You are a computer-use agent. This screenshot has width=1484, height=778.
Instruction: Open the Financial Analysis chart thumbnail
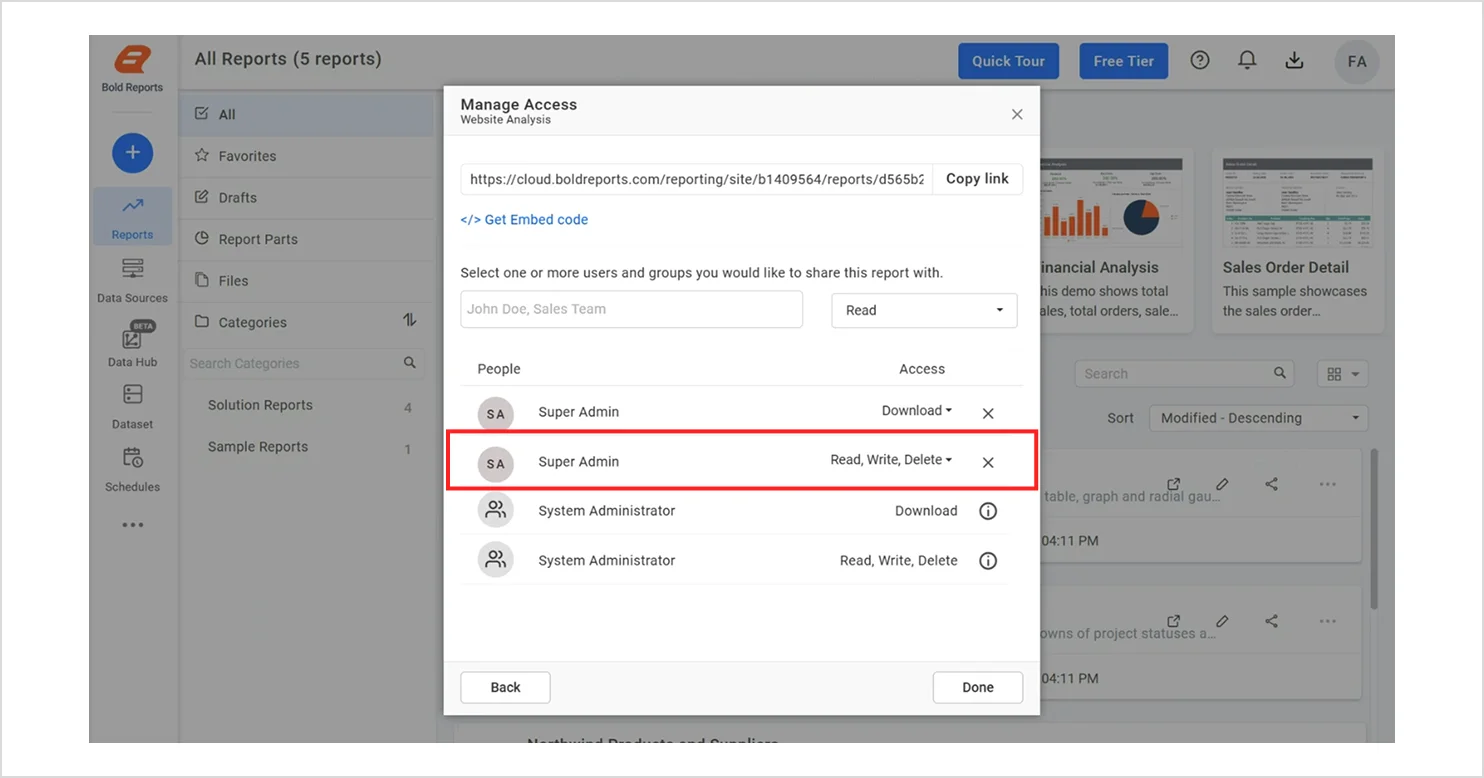(x=1109, y=204)
